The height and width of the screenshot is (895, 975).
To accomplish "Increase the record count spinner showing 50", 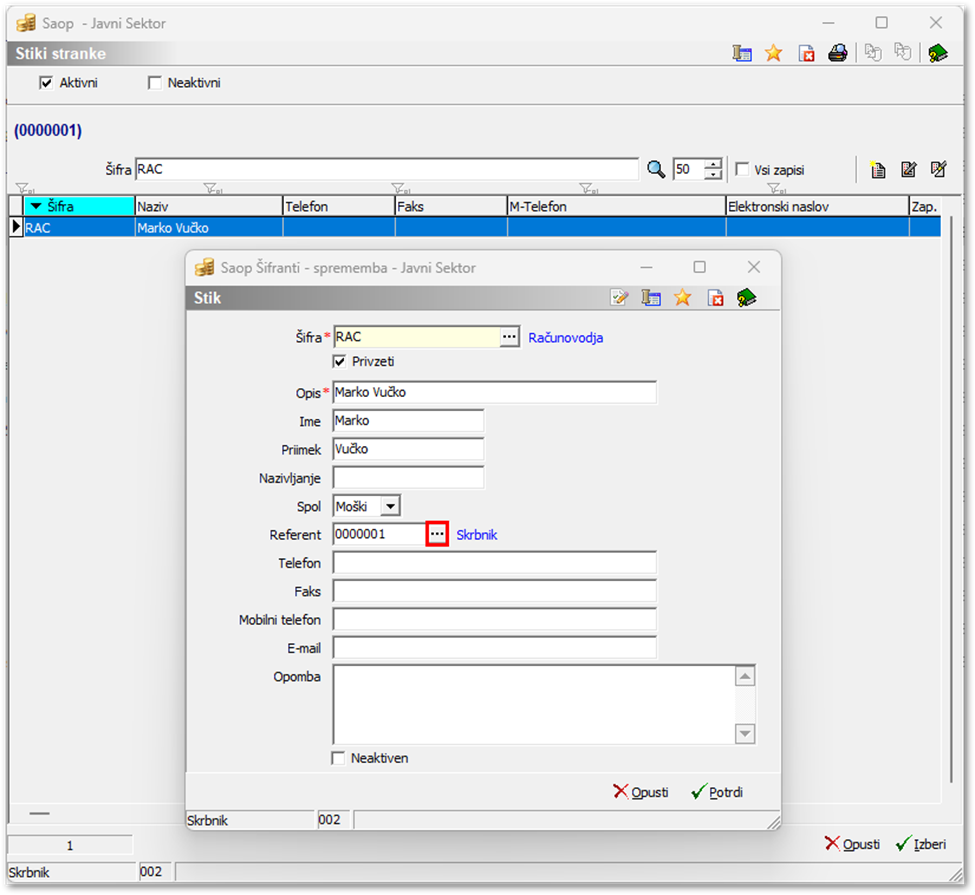I will tap(713, 164).
